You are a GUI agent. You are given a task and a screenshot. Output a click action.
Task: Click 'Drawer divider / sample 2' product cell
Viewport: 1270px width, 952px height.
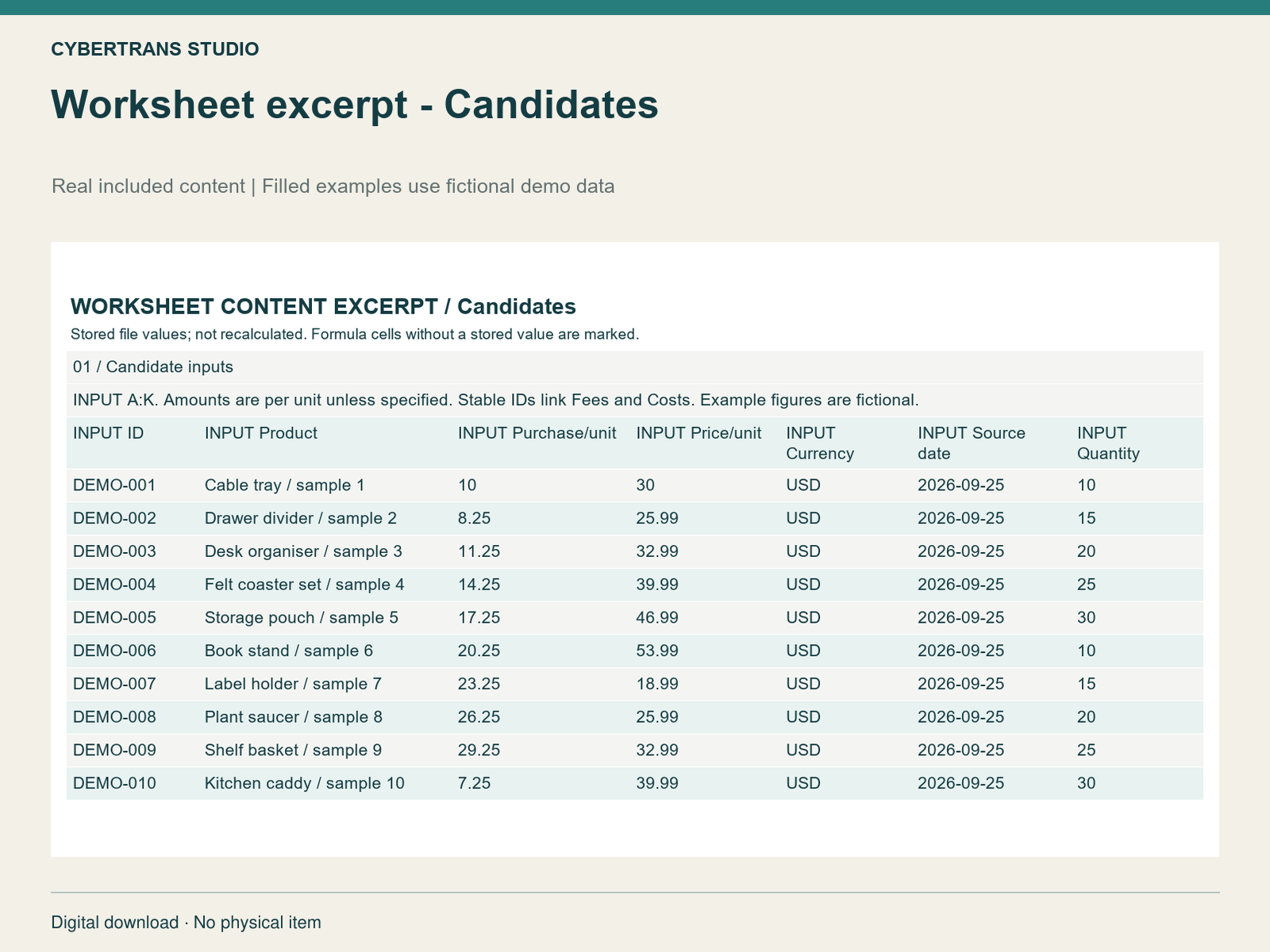click(x=301, y=519)
